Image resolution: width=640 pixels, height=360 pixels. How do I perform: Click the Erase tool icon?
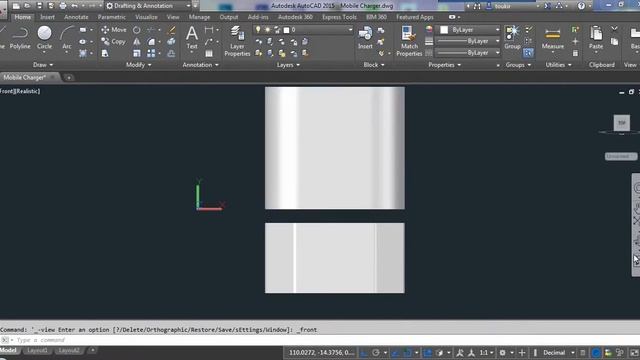coord(171,30)
